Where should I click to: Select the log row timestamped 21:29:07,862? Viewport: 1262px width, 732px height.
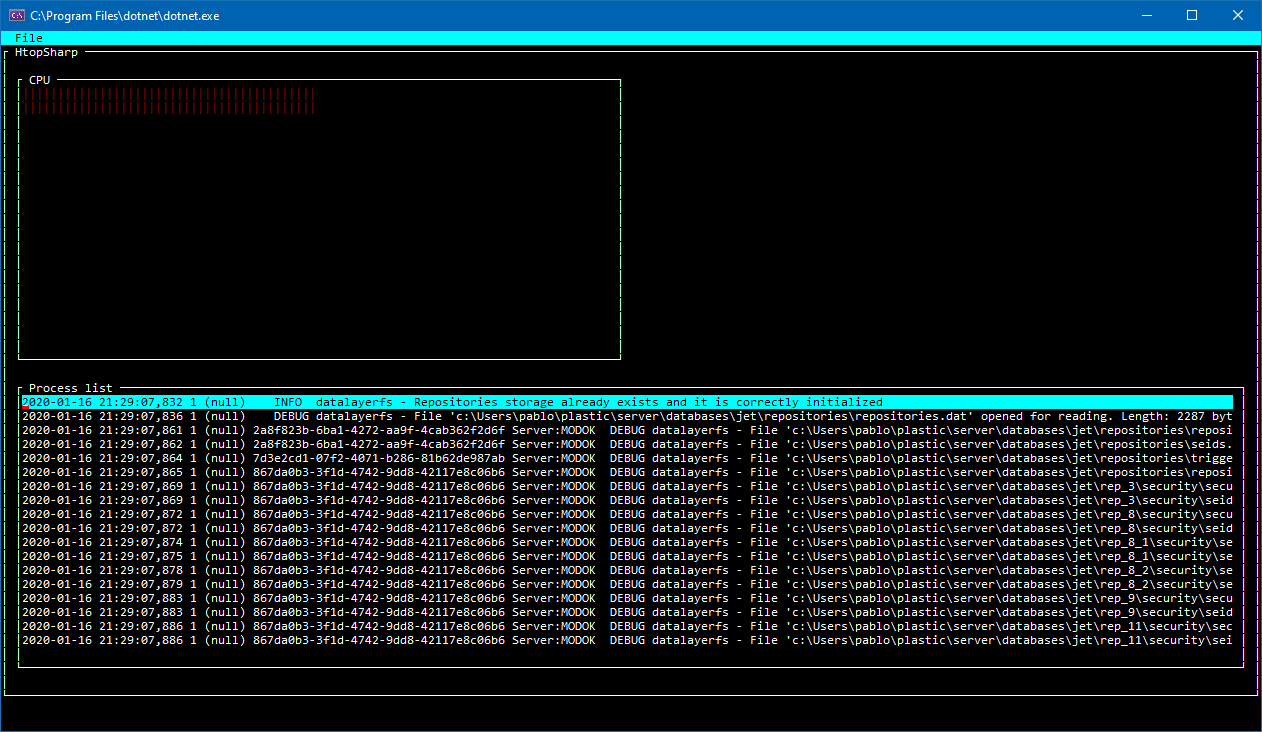627,444
